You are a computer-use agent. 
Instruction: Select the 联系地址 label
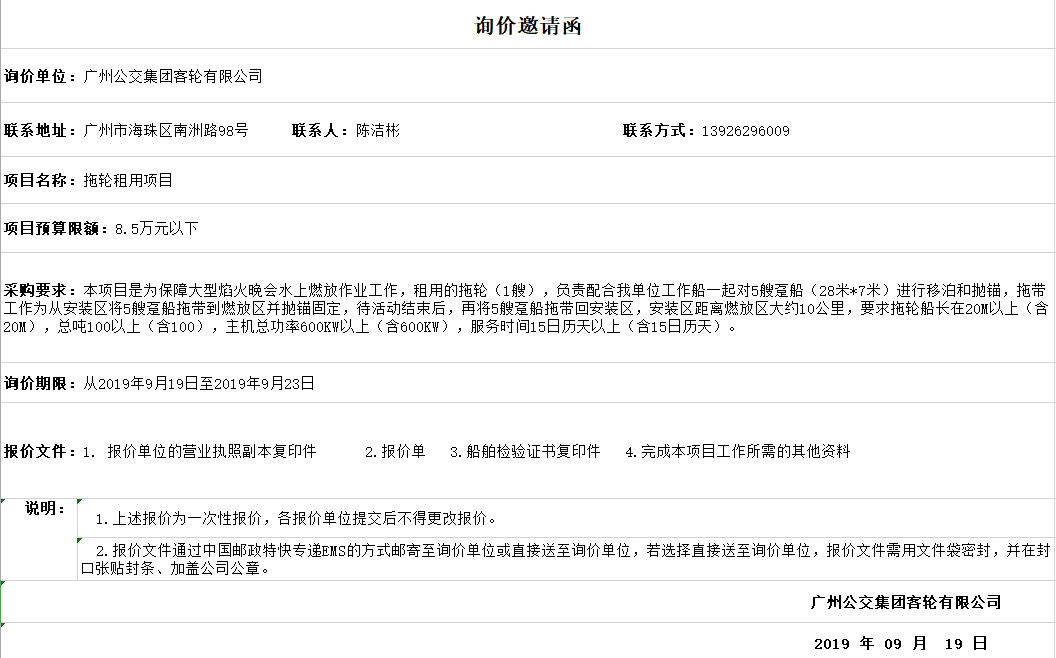[x=40, y=130]
